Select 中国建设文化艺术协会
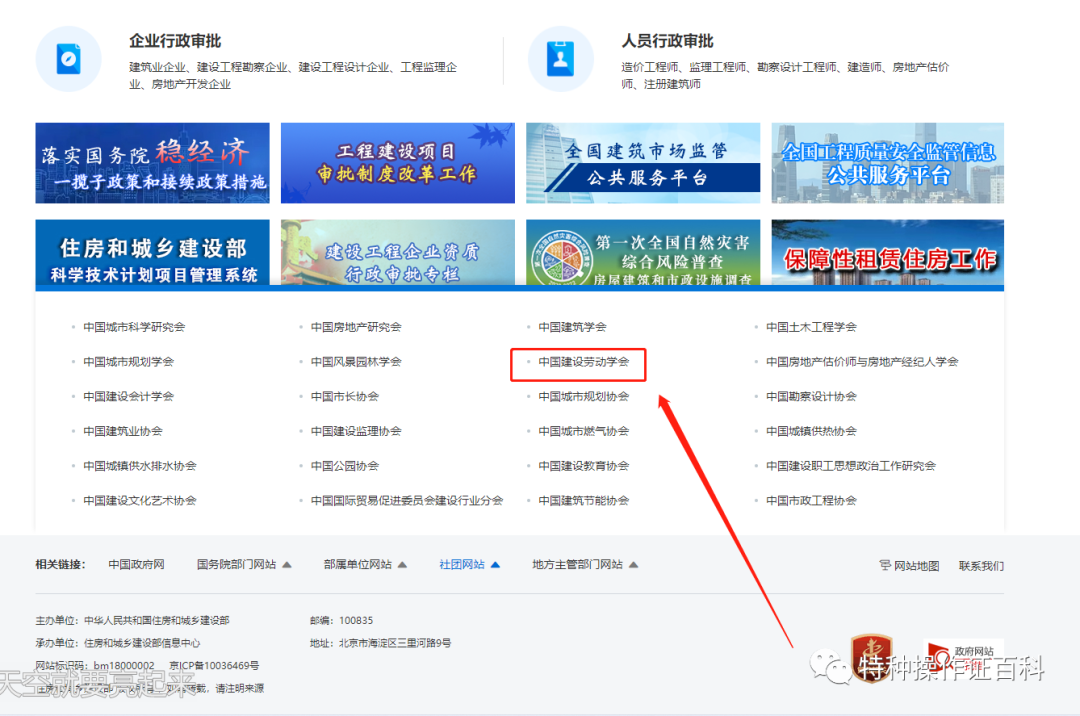The height and width of the screenshot is (716, 1080). pyautogui.click(x=140, y=501)
